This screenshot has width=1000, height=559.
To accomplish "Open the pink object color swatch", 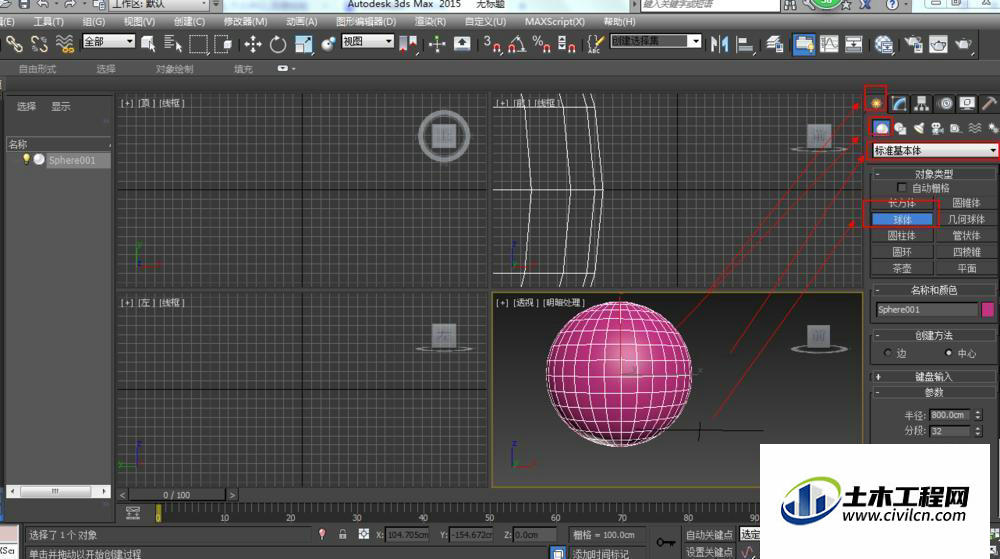I will click(988, 310).
